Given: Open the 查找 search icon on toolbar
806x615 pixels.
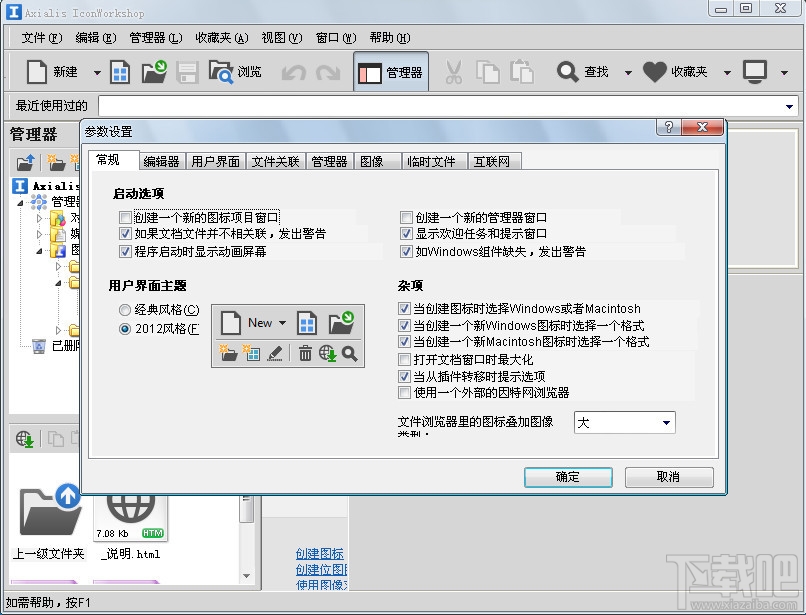Looking at the screenshot, I should [569, 71].
